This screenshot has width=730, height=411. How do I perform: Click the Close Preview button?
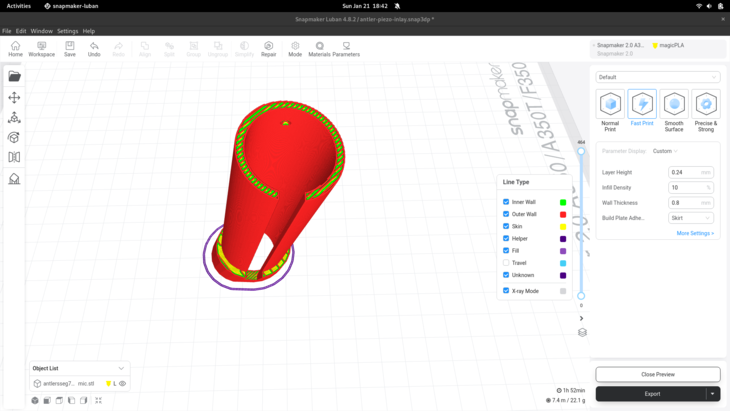click(657, 374)
